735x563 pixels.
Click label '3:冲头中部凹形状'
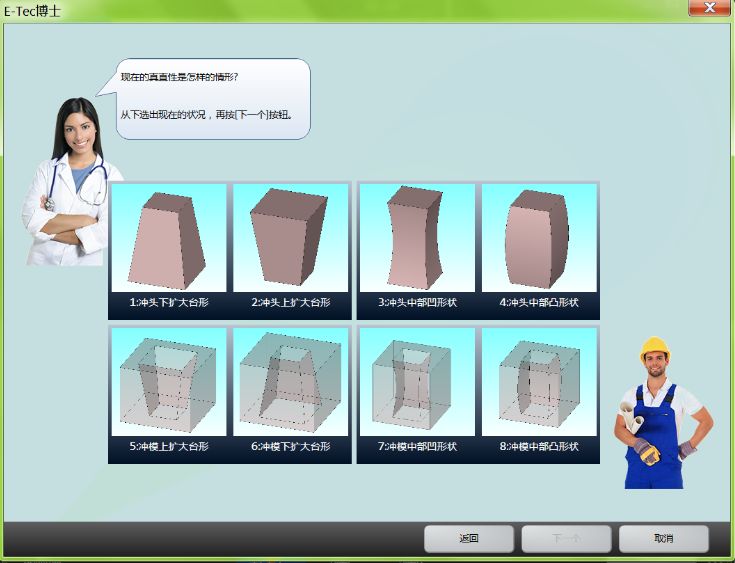click(x=417, y=302)
